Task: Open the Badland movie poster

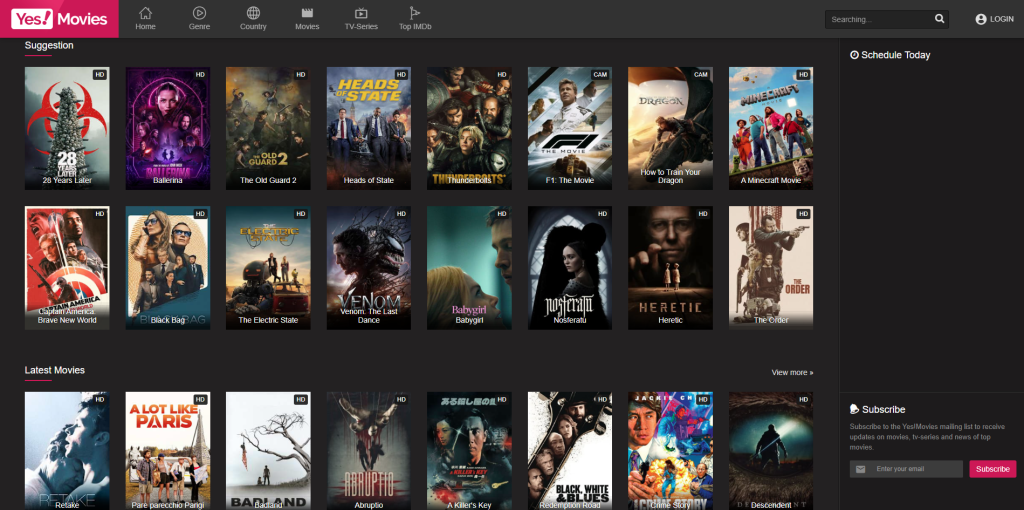Action: (268, 451)
